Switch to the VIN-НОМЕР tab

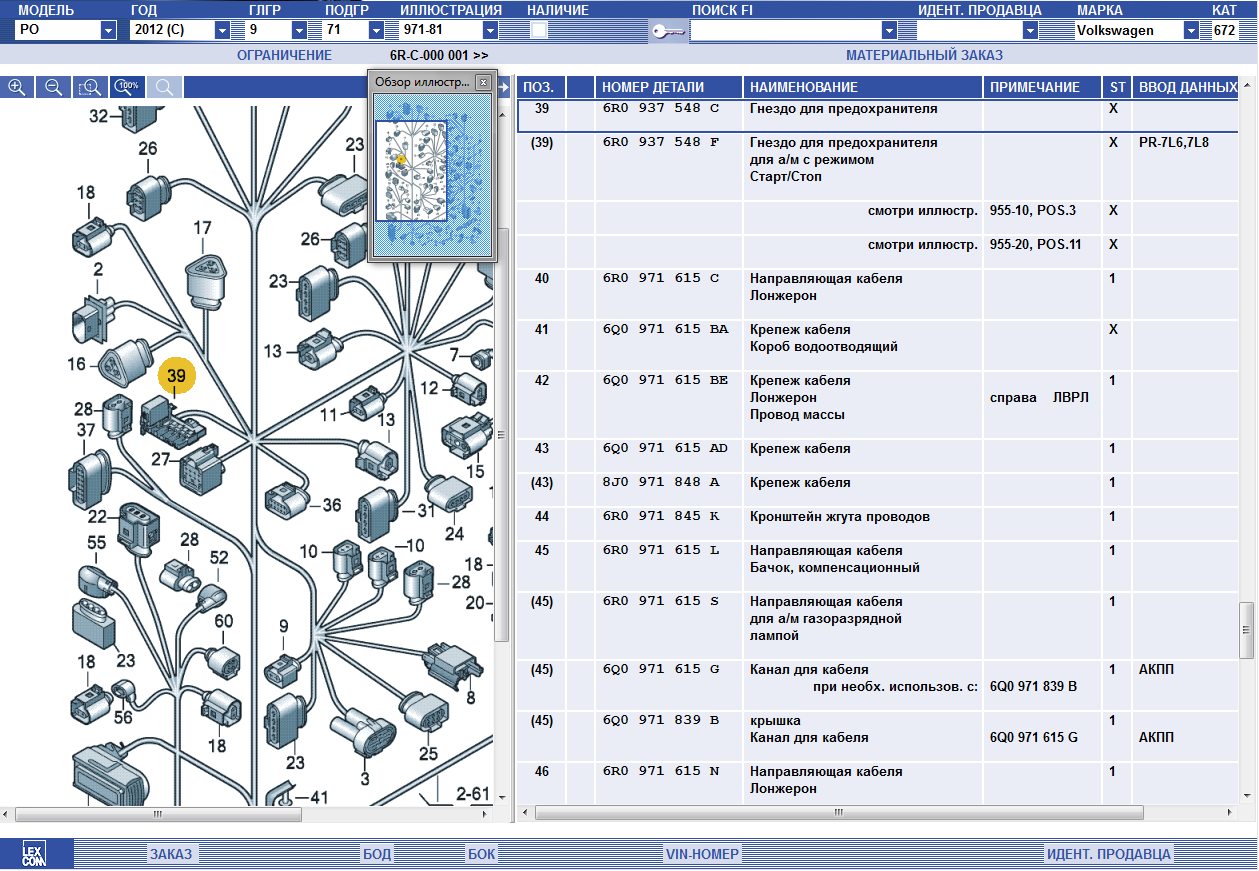(702, 854)
